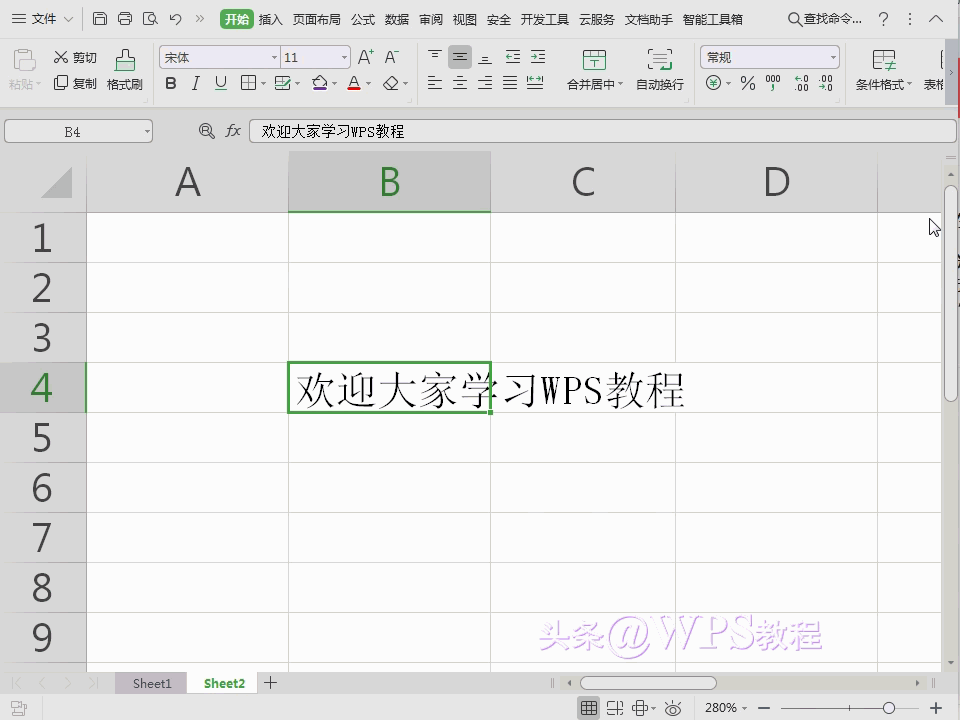Decrease font size with A- icon
960x720 pixels.
point(392,58)
